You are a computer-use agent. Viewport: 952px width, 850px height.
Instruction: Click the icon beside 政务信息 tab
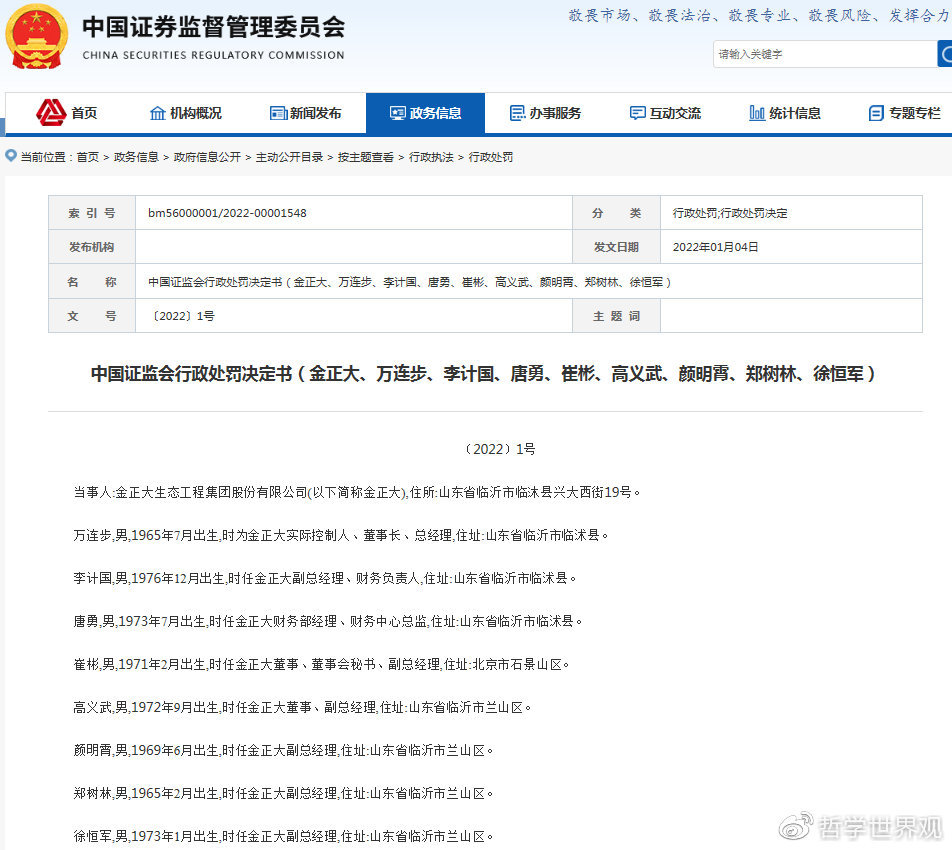point(397,113)
